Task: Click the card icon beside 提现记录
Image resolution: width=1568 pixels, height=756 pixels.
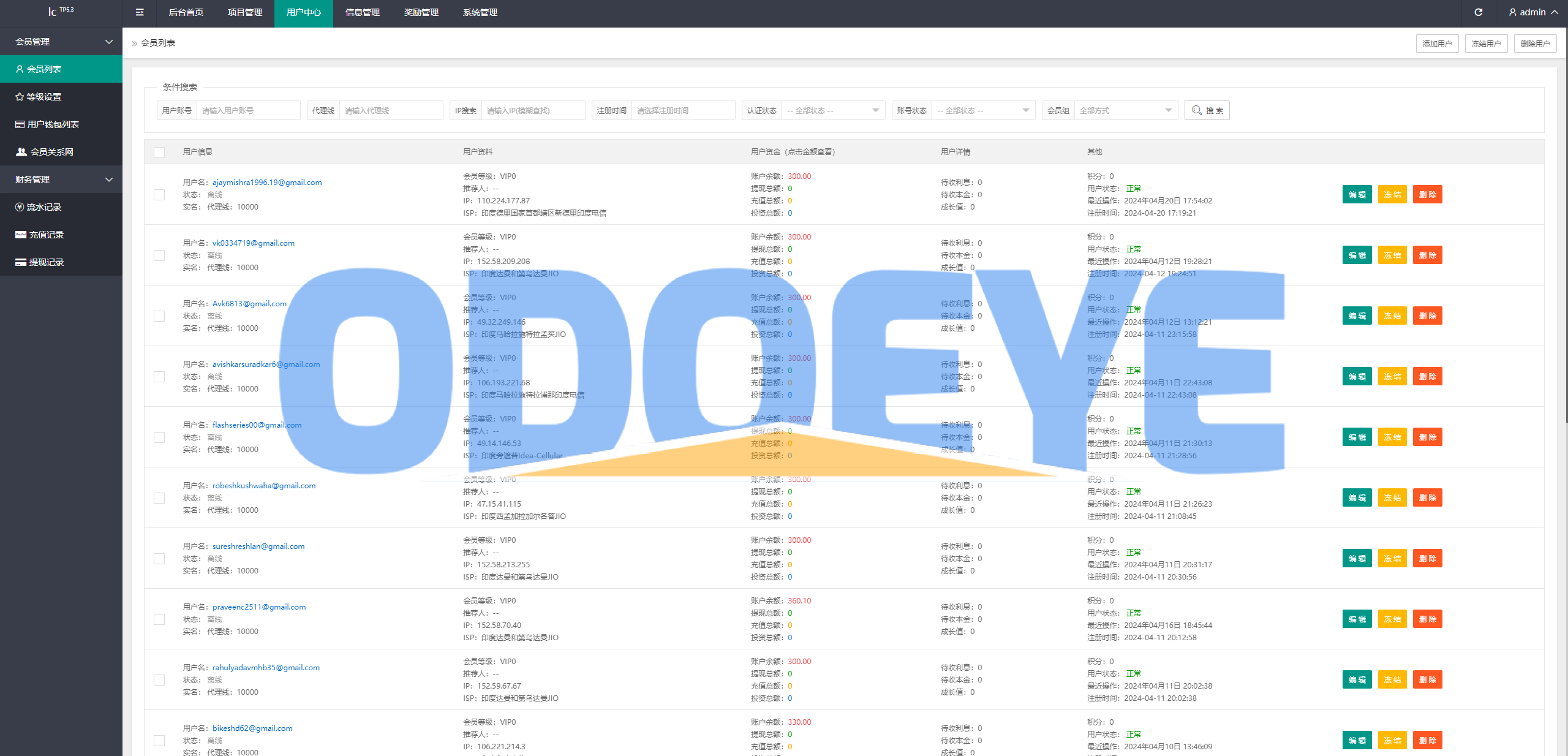Action: 21,262
